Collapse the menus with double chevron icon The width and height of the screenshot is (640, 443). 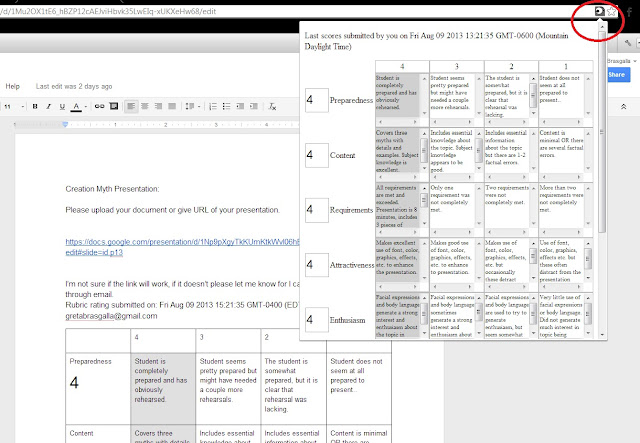(x=623, y=107)
